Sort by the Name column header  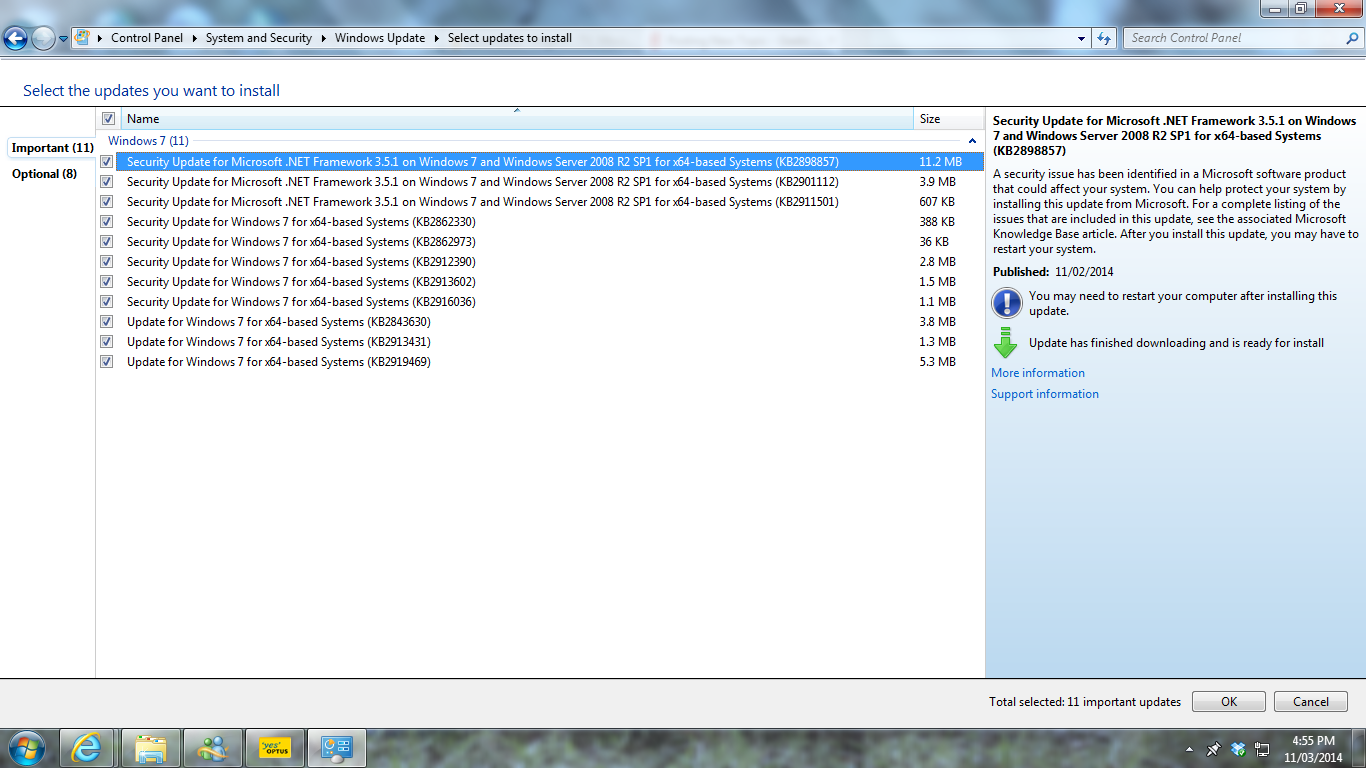coord(518,119)
